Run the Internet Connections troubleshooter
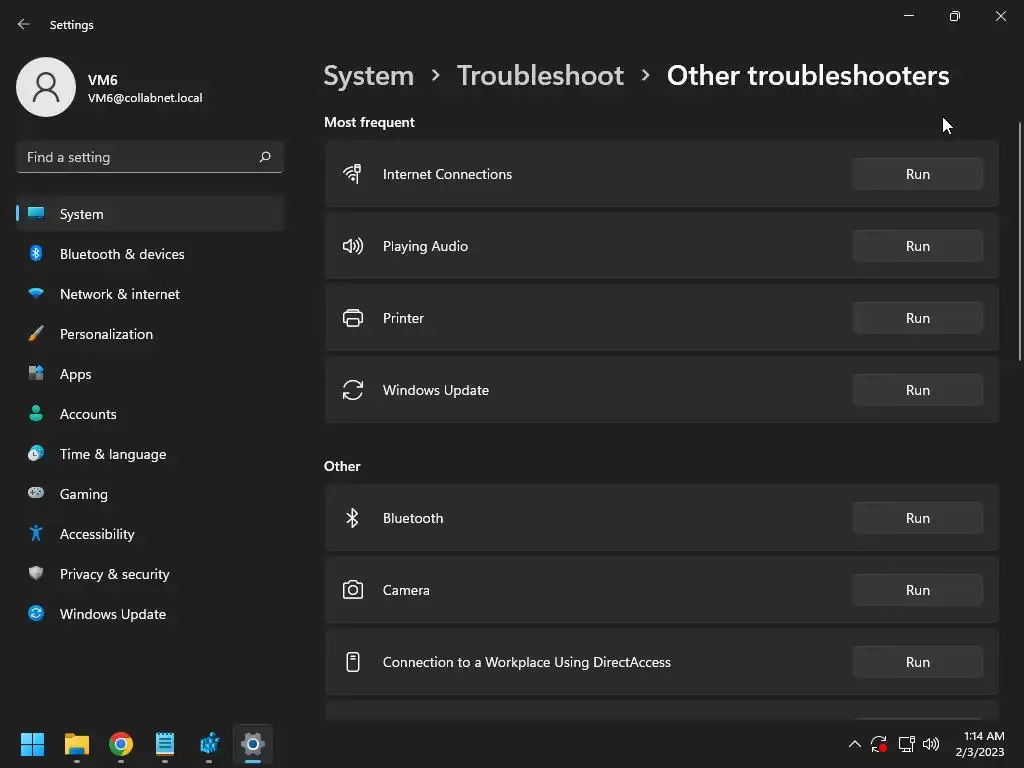 pos(918,174)
